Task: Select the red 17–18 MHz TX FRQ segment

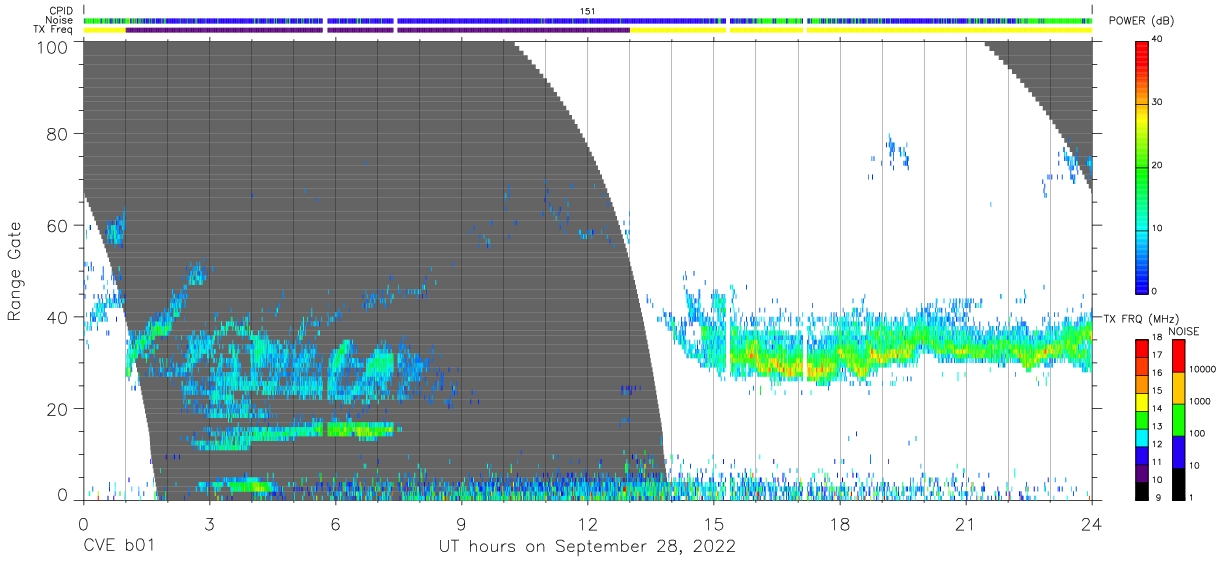Action: (1141, 347)
